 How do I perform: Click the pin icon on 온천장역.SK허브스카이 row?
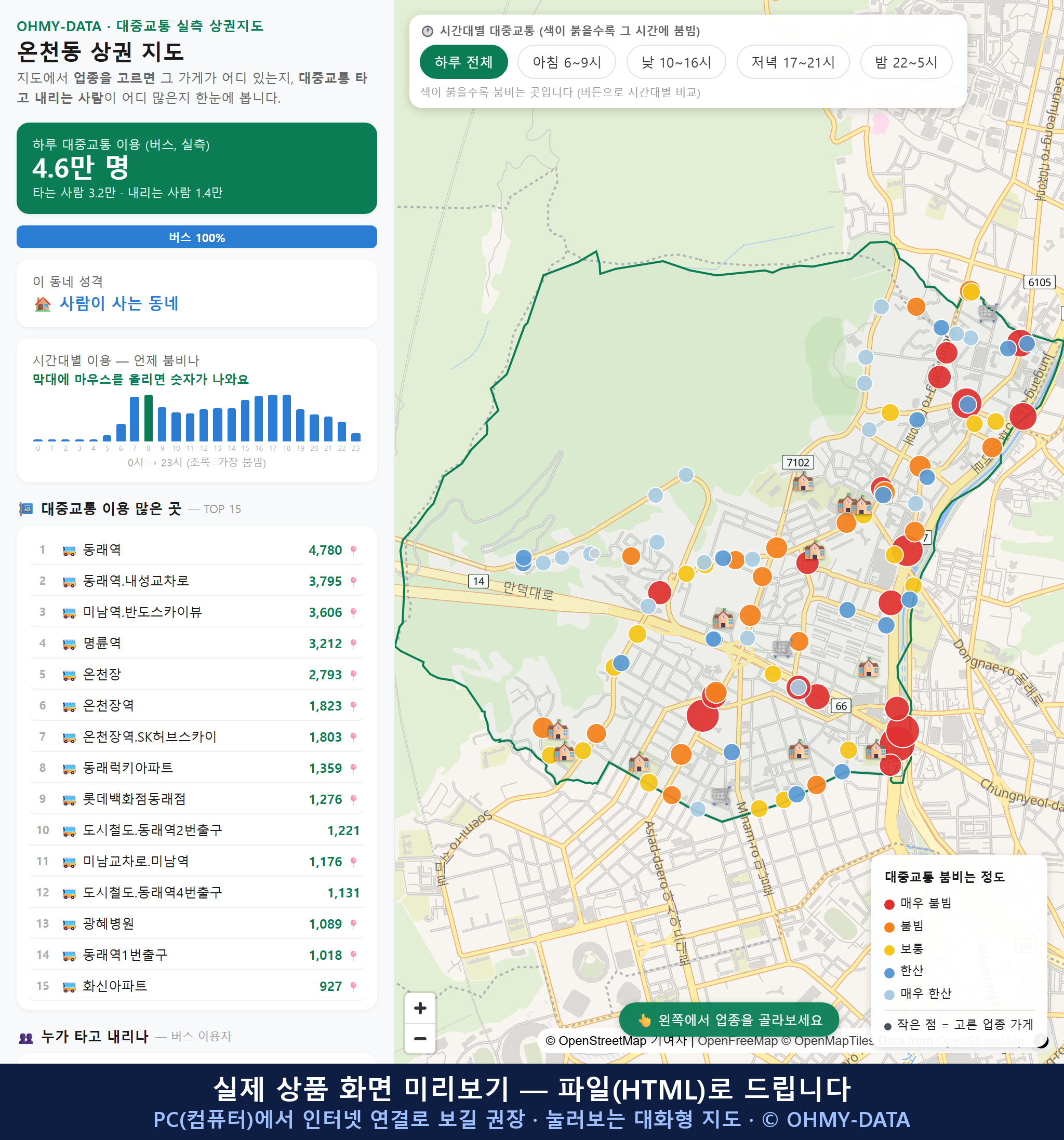pyautogui.click(x=353, y=737)
